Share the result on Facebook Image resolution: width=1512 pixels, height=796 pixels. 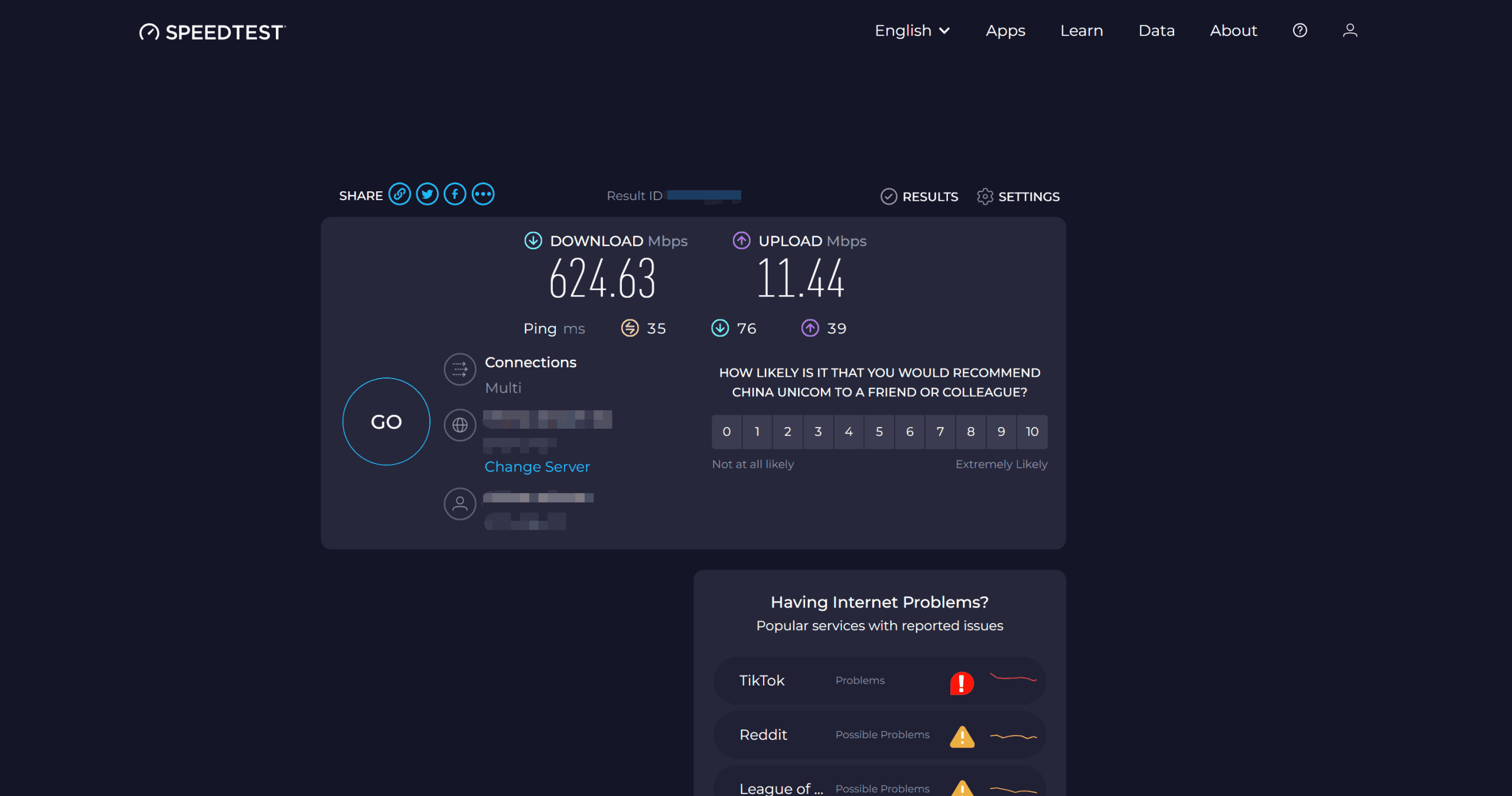click(455, 194)
